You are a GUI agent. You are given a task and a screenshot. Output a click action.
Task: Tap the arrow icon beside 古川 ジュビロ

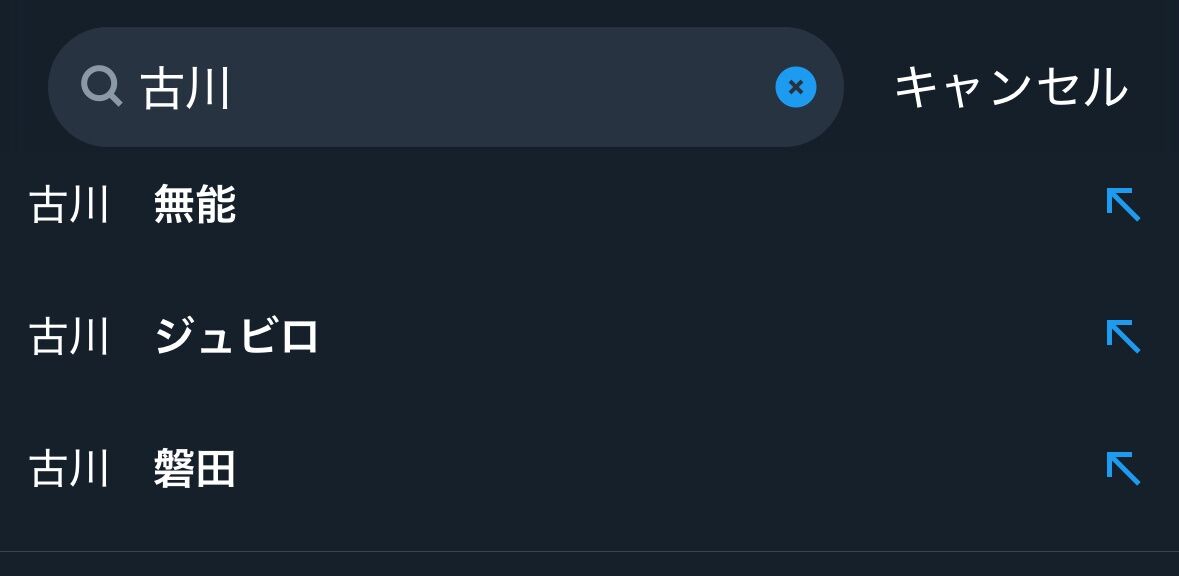pos(1123,337)
